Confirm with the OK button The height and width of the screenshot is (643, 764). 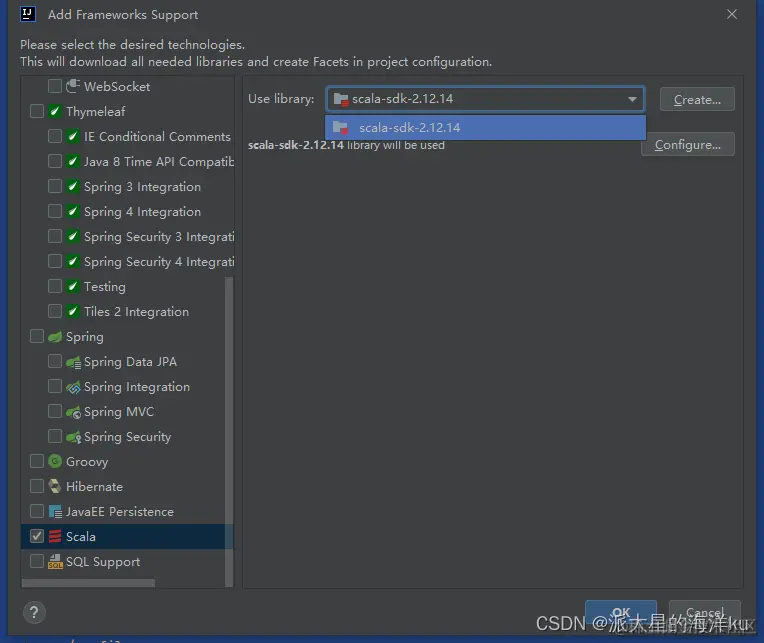tap(621, 612)
